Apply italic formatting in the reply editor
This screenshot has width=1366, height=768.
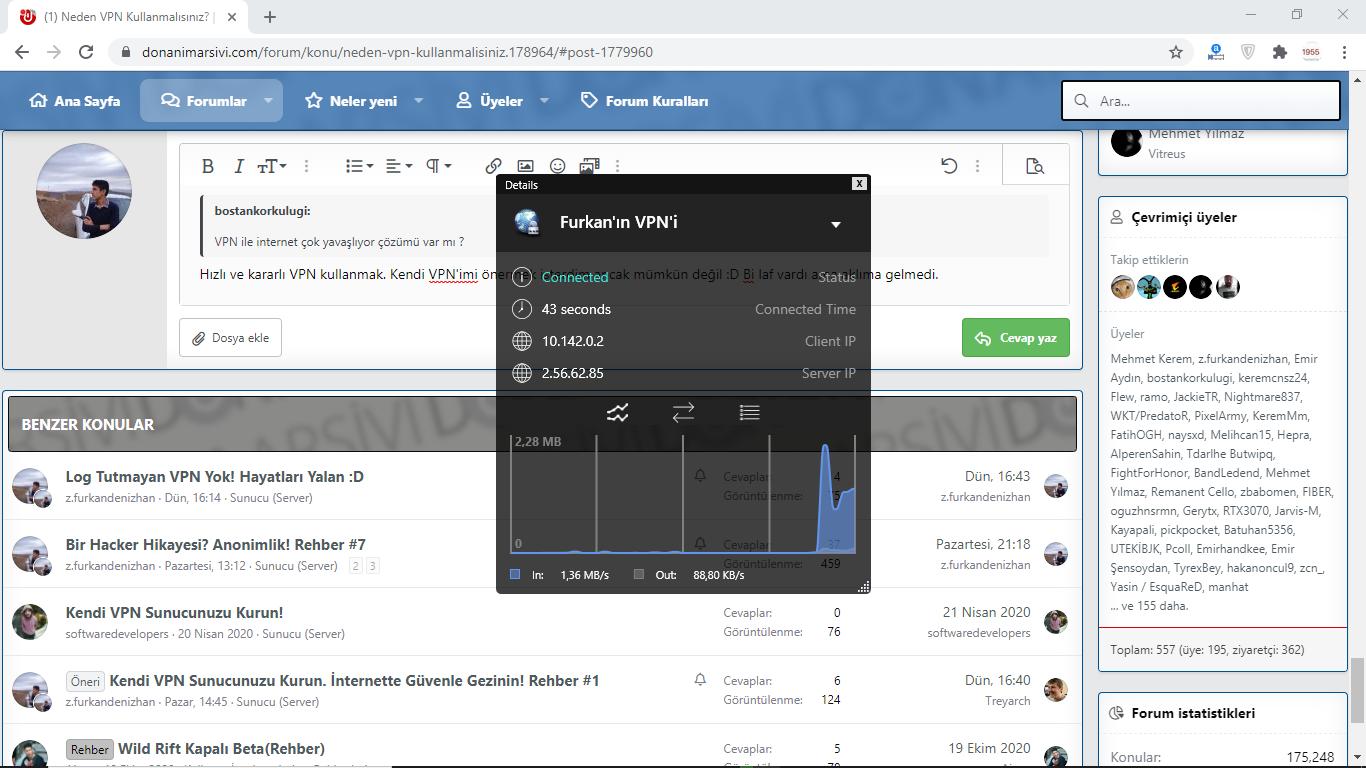[239, 166]
